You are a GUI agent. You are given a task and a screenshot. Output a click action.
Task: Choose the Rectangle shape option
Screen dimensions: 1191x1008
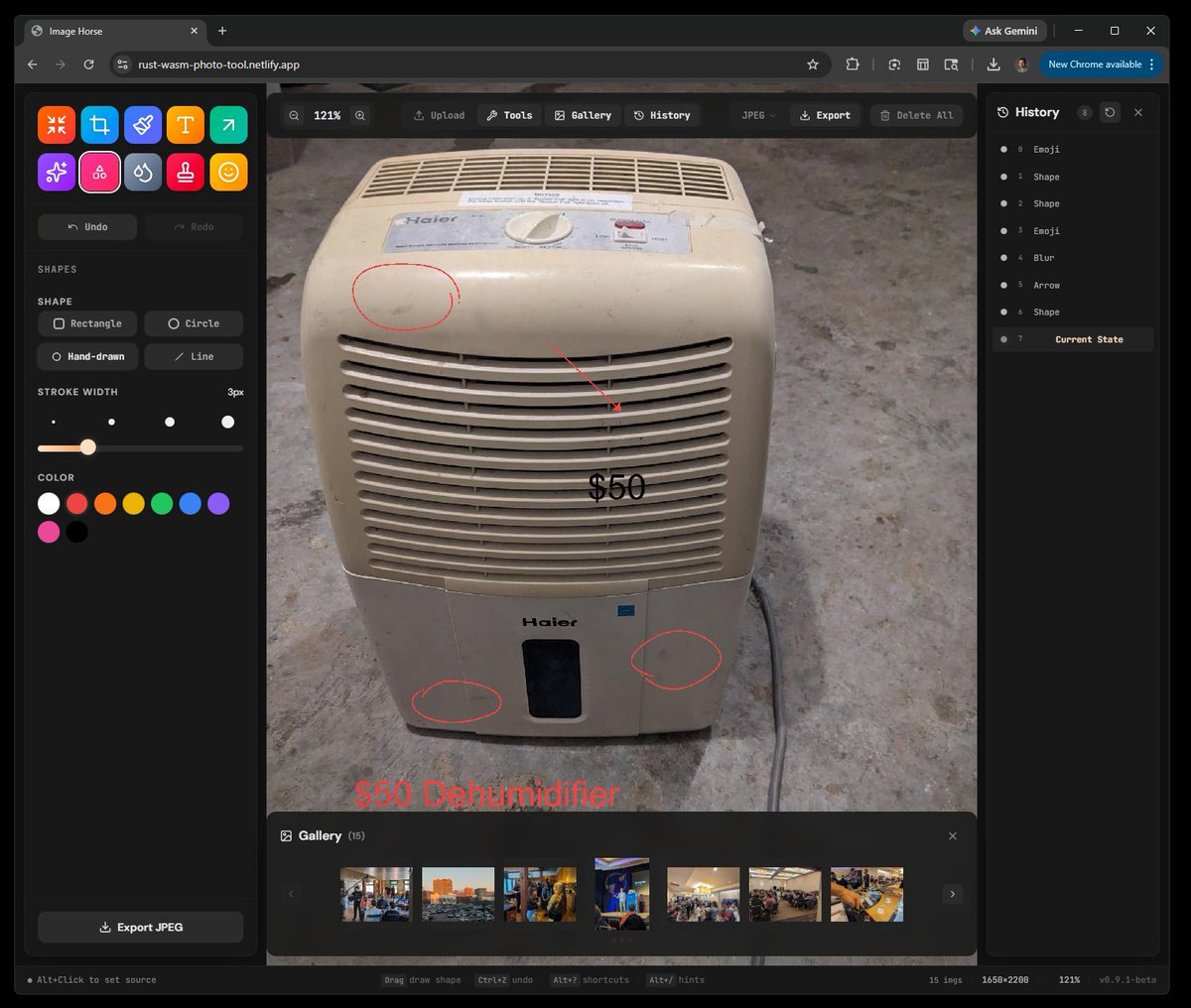point(87,323)
